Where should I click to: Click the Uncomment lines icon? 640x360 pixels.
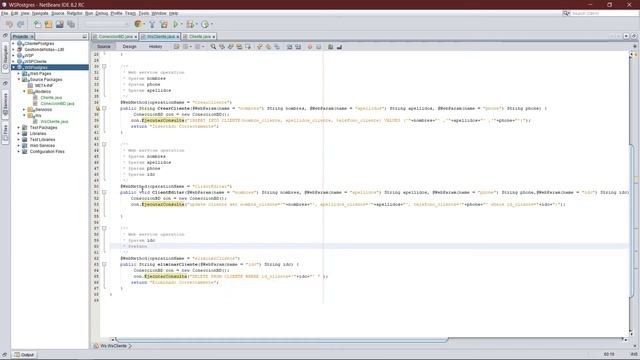(339, 47)
